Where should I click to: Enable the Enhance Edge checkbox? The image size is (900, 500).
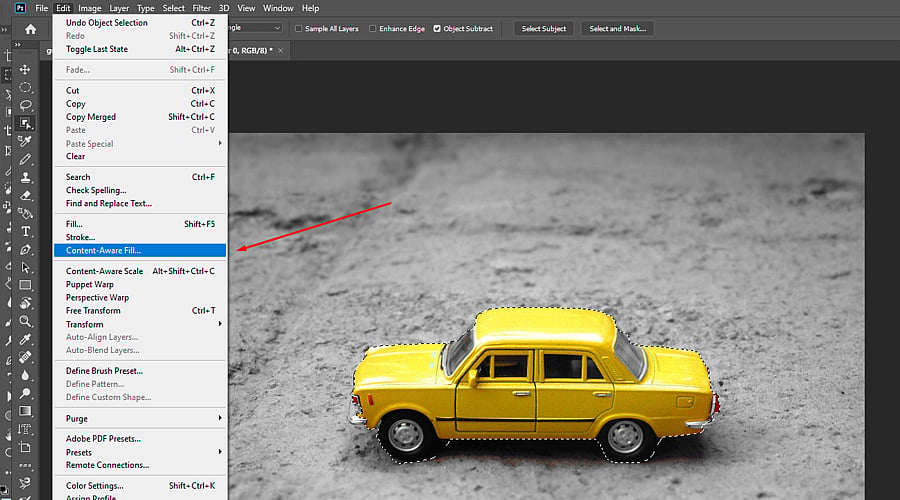tap(373, 28)
